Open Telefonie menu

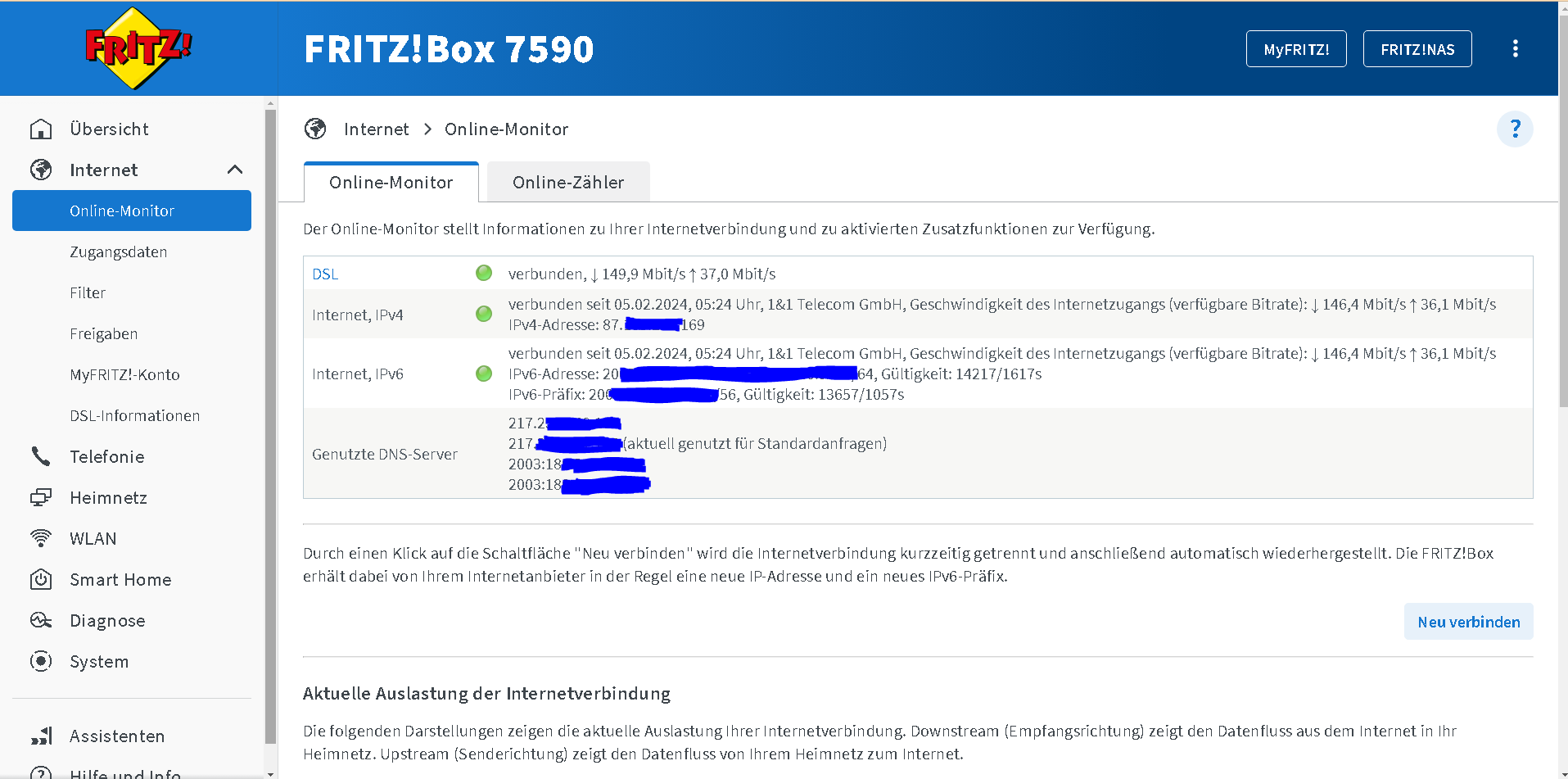[107, 456]
